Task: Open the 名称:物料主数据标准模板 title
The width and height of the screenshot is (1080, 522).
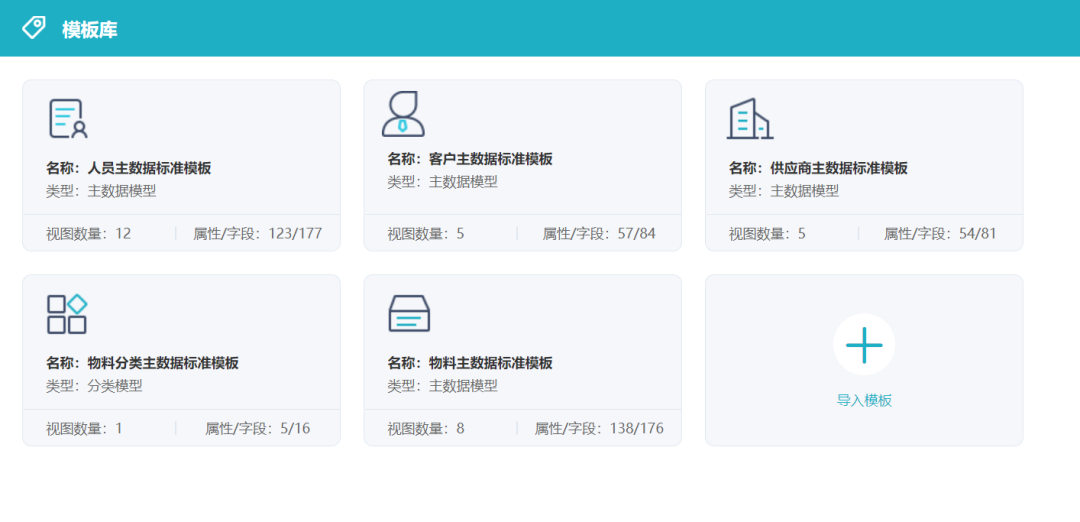Action: point(470,363)
